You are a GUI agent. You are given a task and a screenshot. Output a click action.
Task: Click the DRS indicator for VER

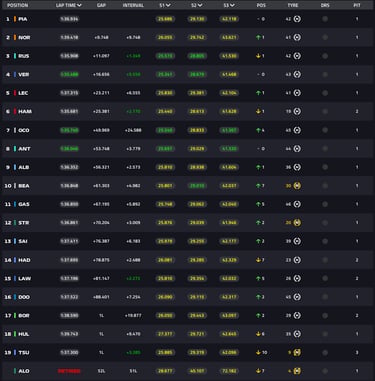point(325,74)
